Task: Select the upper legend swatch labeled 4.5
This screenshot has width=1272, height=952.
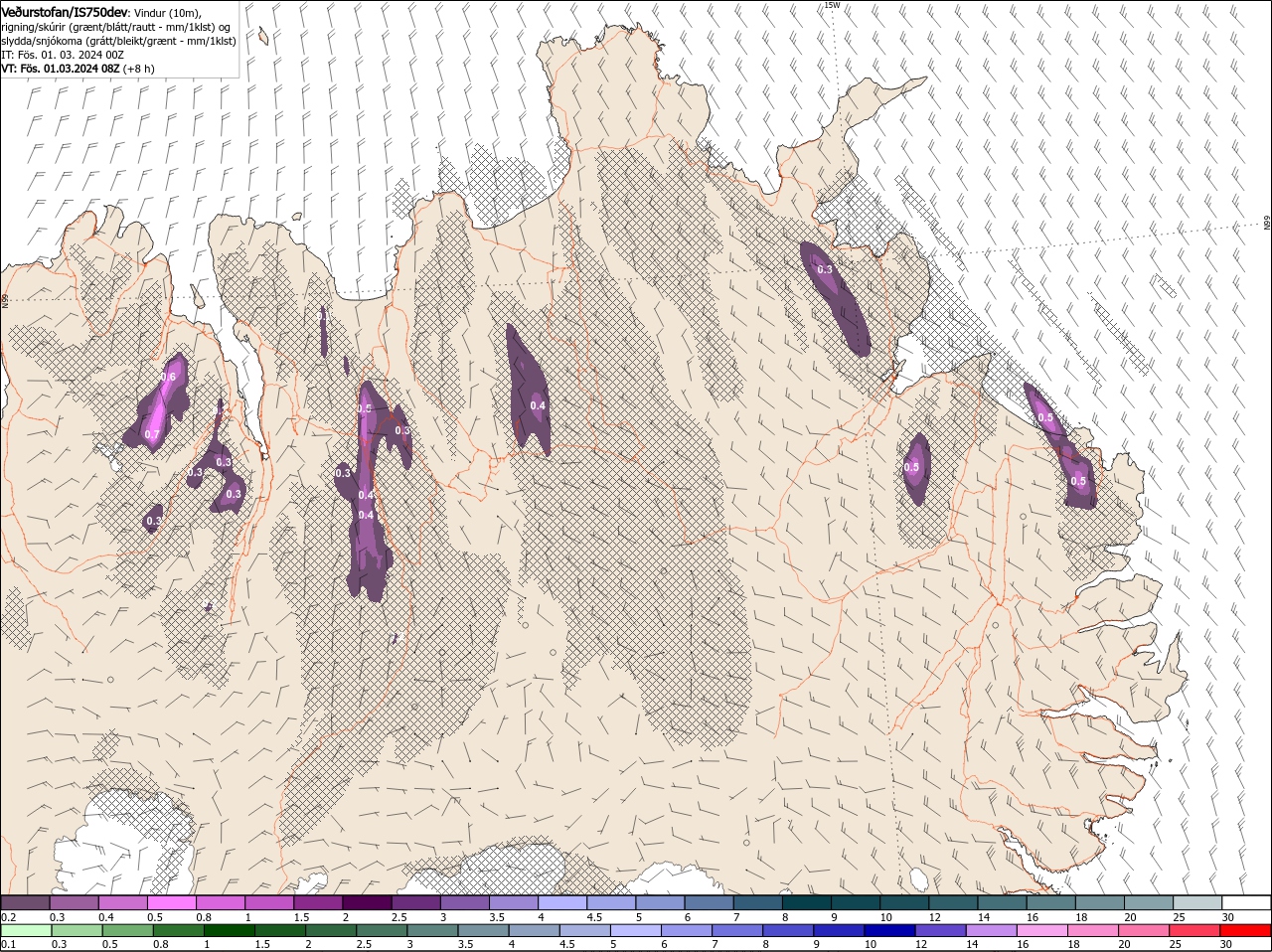Action: [x=611, y=902]
